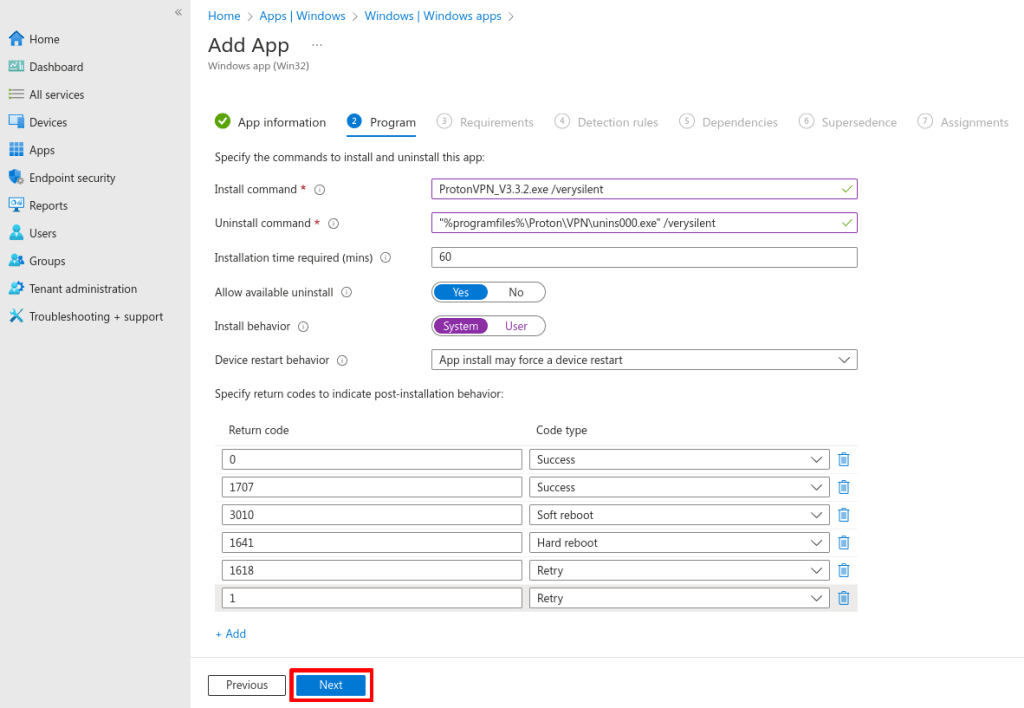Click the Previous button
This screenshot has height=708, width=1024.
tap(247, 685)
